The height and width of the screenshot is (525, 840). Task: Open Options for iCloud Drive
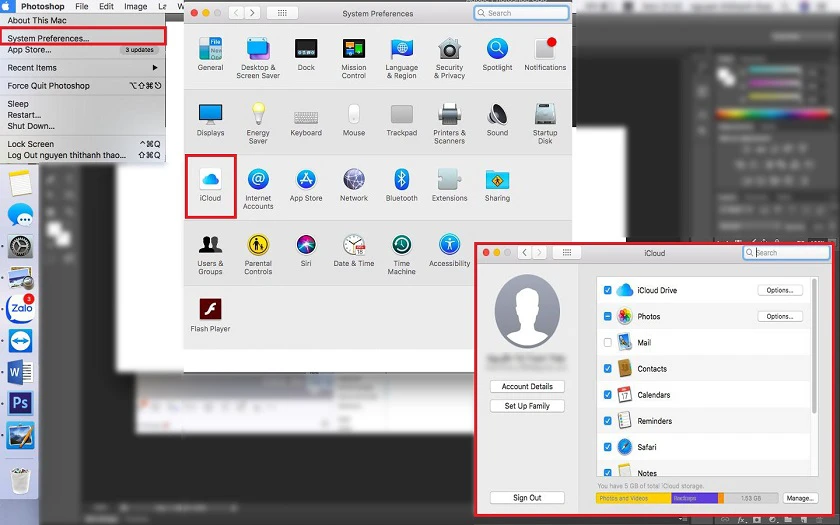780,290
